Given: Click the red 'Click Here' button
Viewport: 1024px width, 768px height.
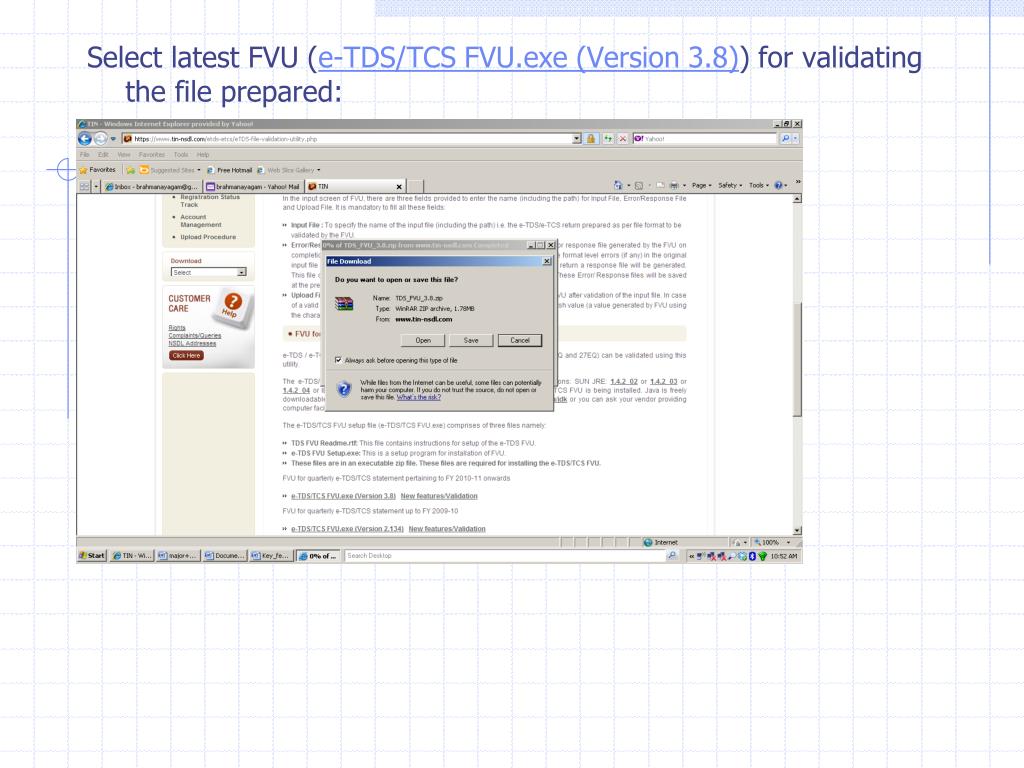Looking at the screenshot, I should click(186, 355).
